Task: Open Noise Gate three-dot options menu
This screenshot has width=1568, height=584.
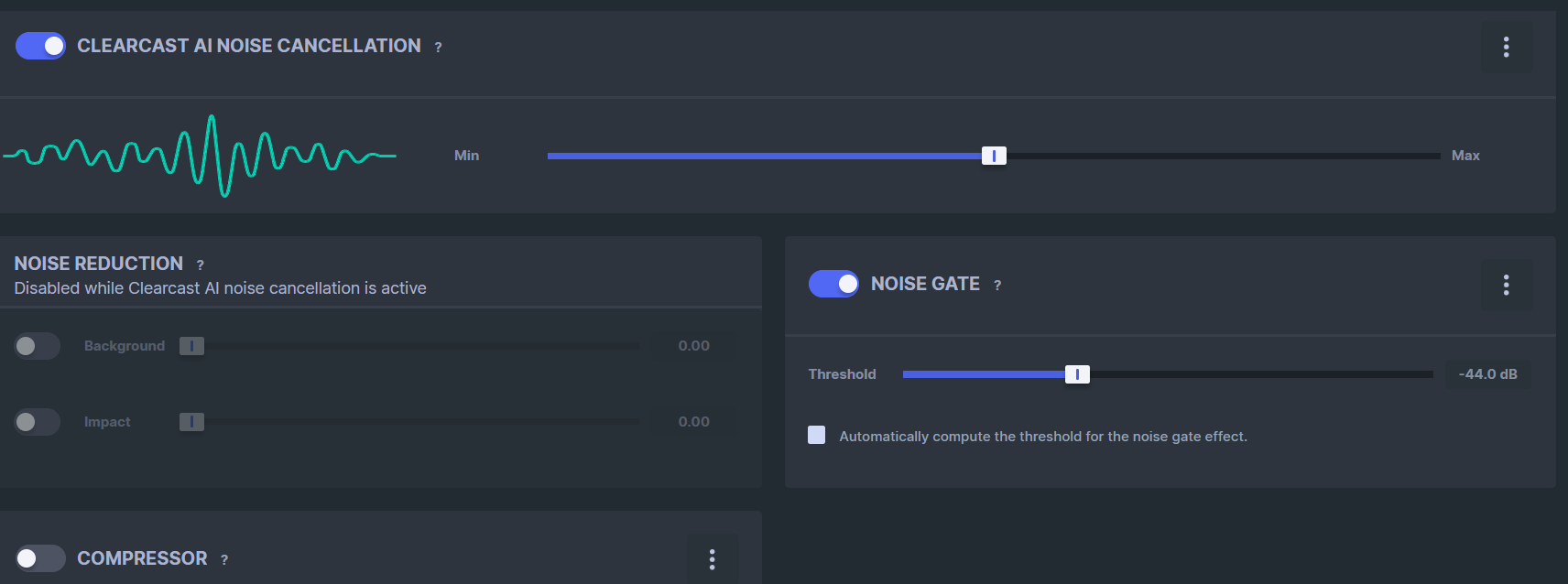Action: click(1506, 285)
